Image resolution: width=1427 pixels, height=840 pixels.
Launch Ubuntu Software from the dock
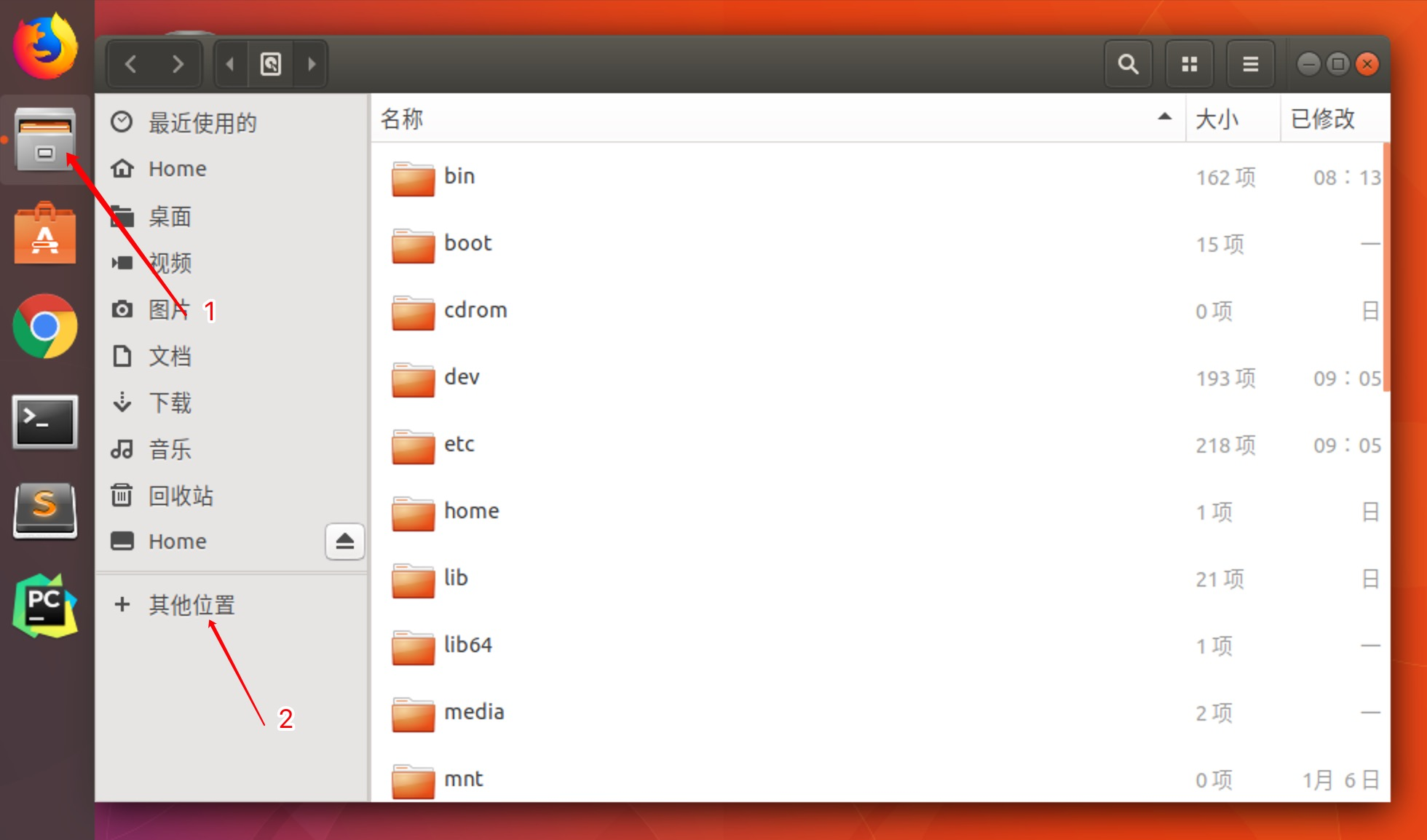[45, 233]
